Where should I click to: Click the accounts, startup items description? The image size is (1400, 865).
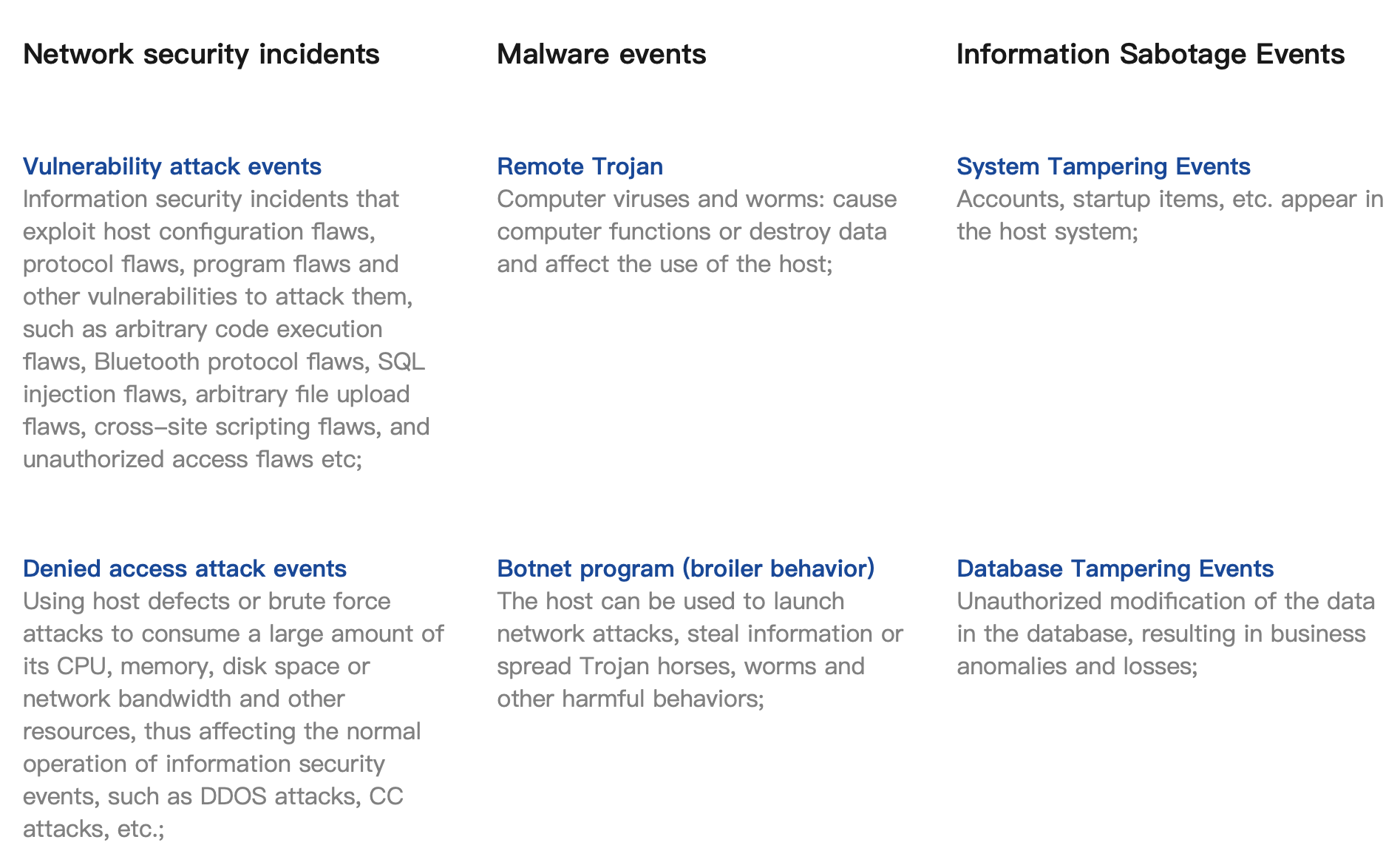tap(1170, 215)
